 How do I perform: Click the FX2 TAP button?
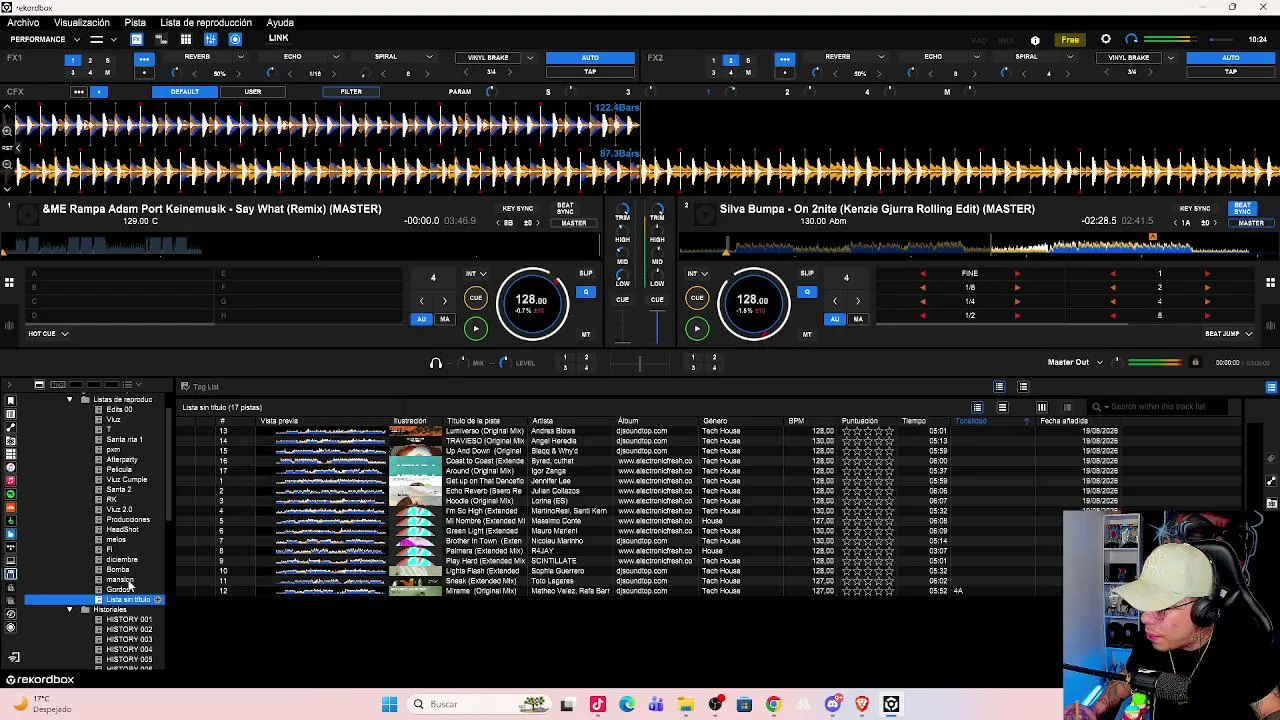[1231, 72]
